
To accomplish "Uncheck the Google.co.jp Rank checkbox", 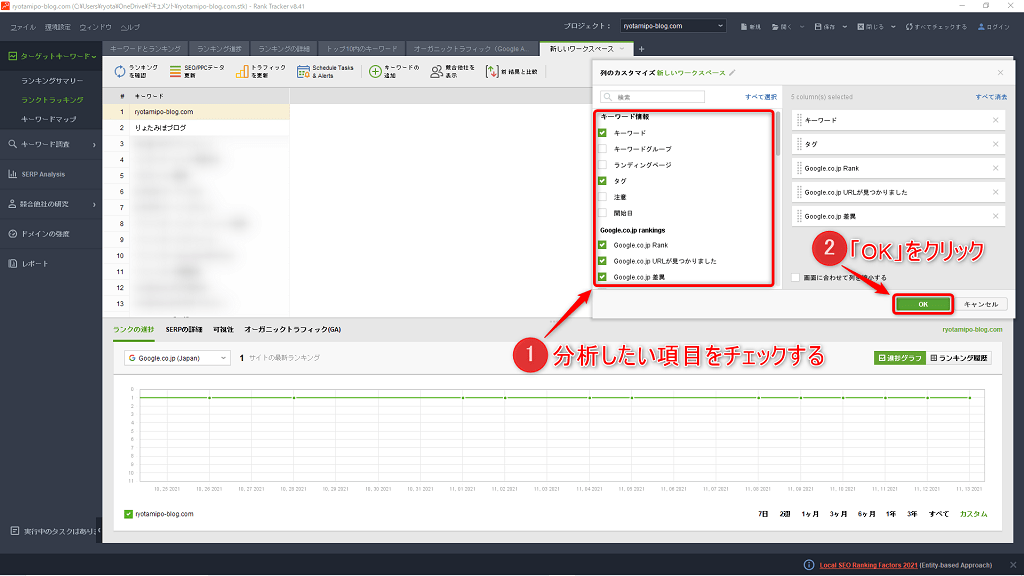I will point(602,245).
